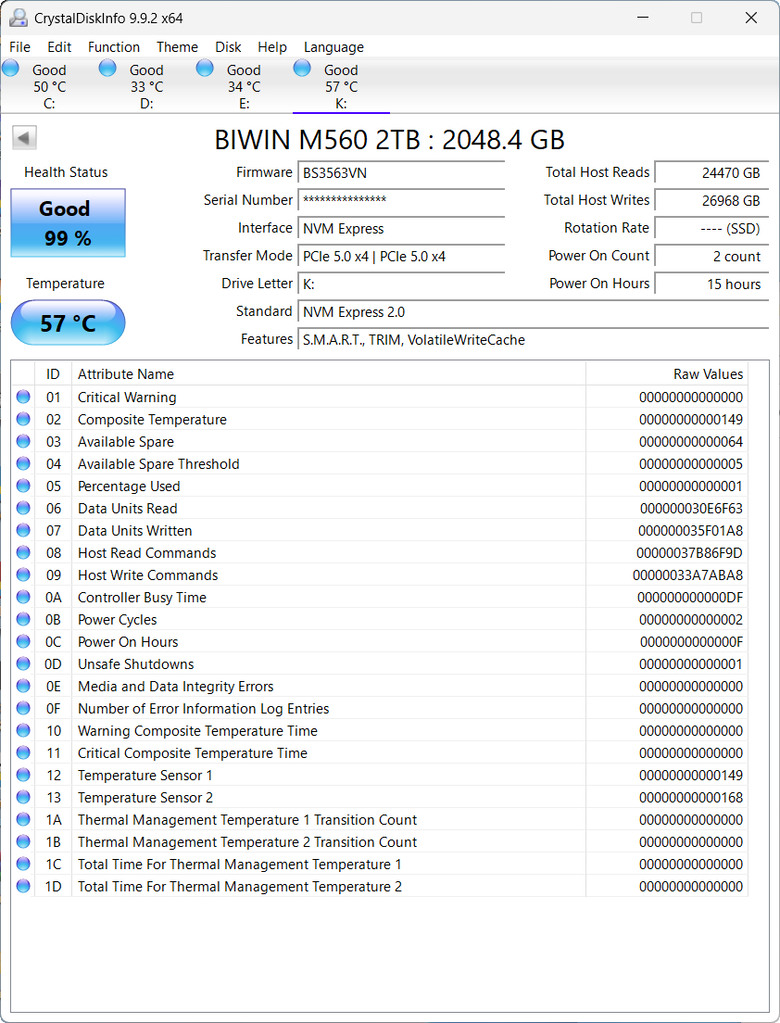
Task: Switch to drive E: Good 34 °C tab
Action: tap(243, 86)
